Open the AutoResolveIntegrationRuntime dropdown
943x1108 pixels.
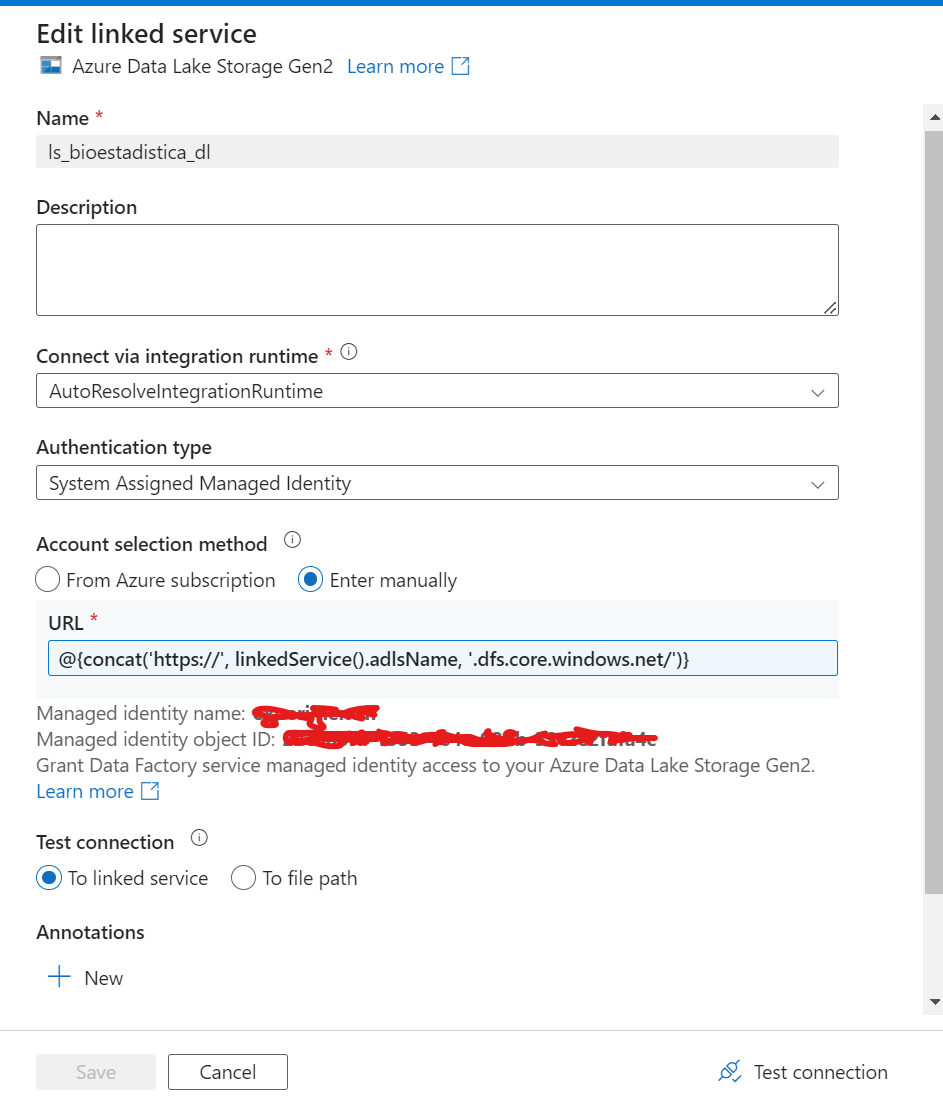click(437, 391)
